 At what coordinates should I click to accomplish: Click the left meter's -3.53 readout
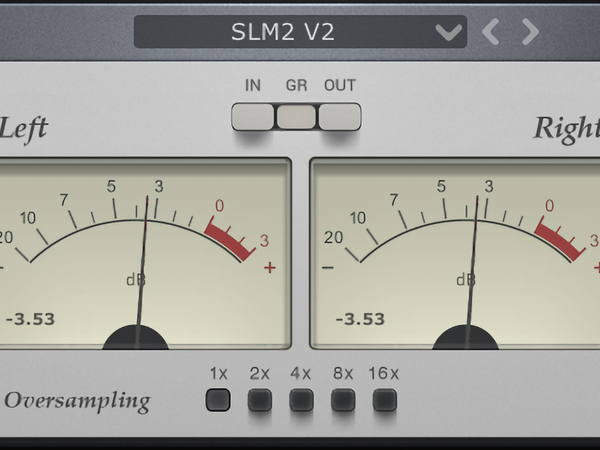pyautogui.click(x=30, y=320)
